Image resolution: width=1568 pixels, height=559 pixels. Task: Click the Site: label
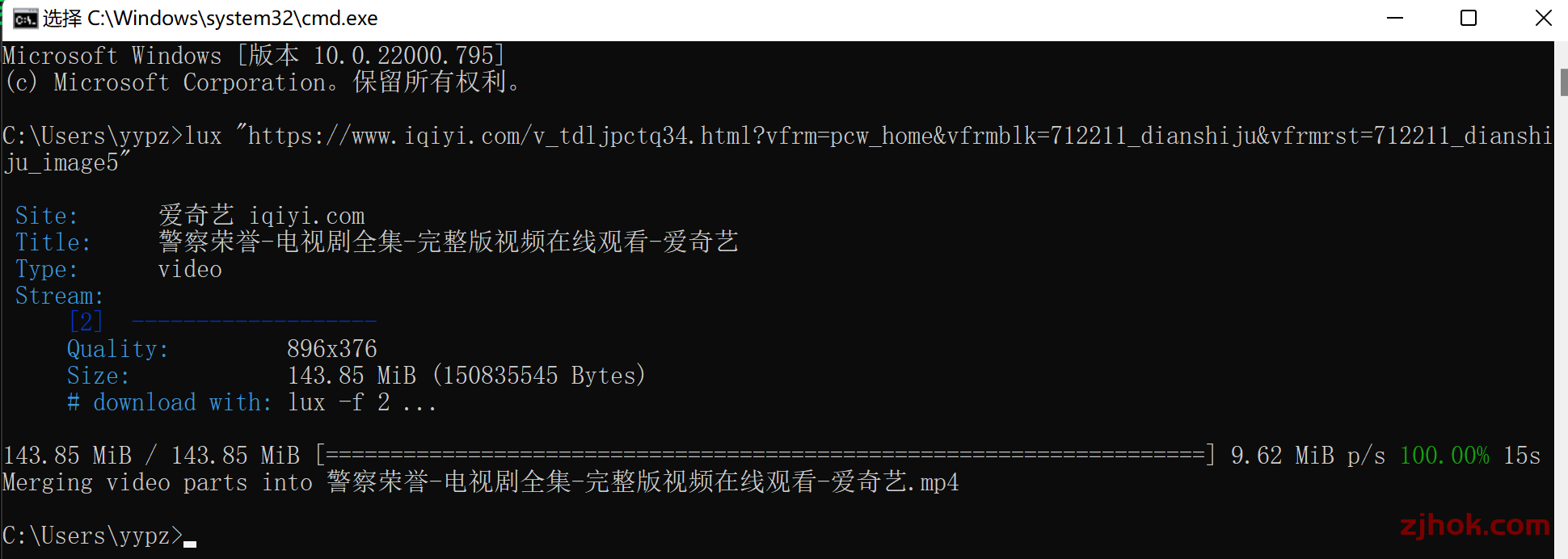(x=46, y=216)
